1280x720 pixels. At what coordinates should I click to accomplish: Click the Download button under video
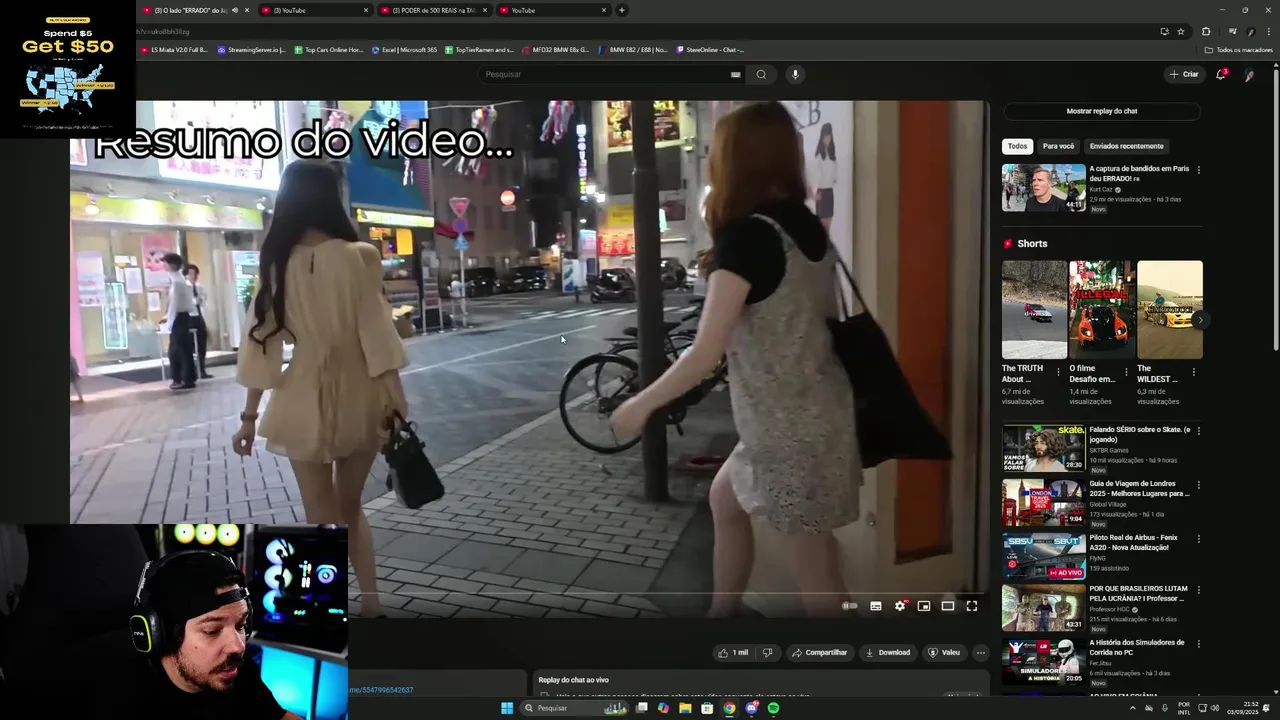pyautogui.click(x=888, y=653)
